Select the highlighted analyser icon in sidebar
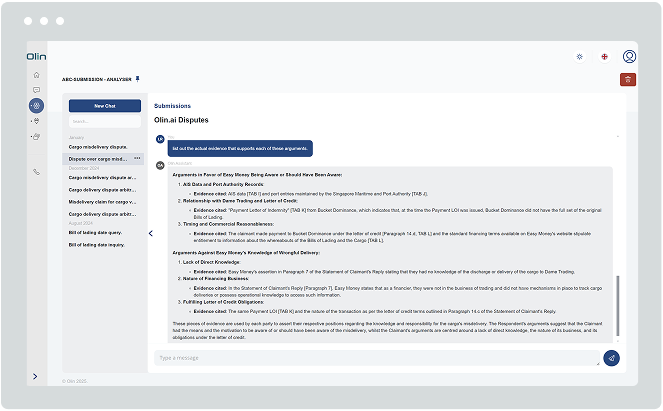Image resolution: width=663 pixels, height=411 pixels. 36,105
